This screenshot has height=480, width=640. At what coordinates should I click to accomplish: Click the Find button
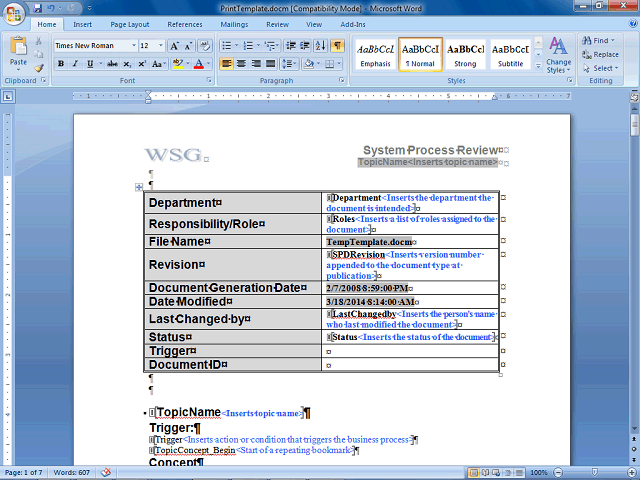pyautogui.click(x=598, y=40)
